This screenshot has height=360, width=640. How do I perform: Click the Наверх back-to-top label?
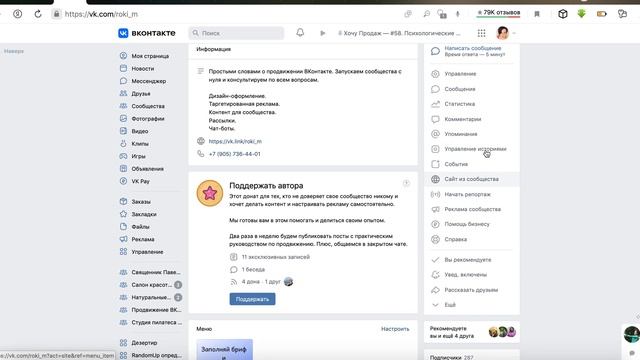click(14, 51)
